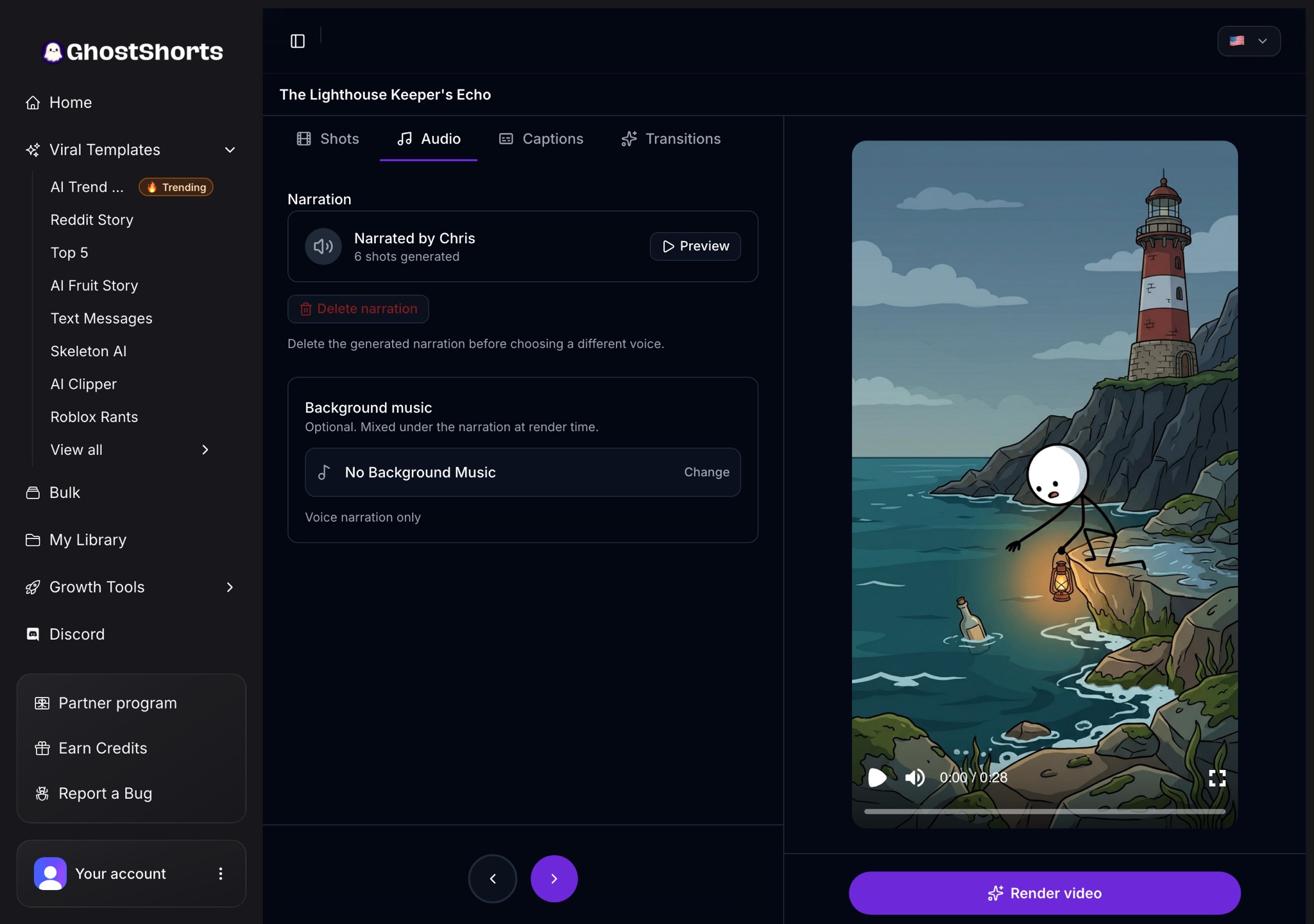Viewport: 1314px width, 924px height.
Task: Go to next step purple arrow
Action: [x=554, y=878]
